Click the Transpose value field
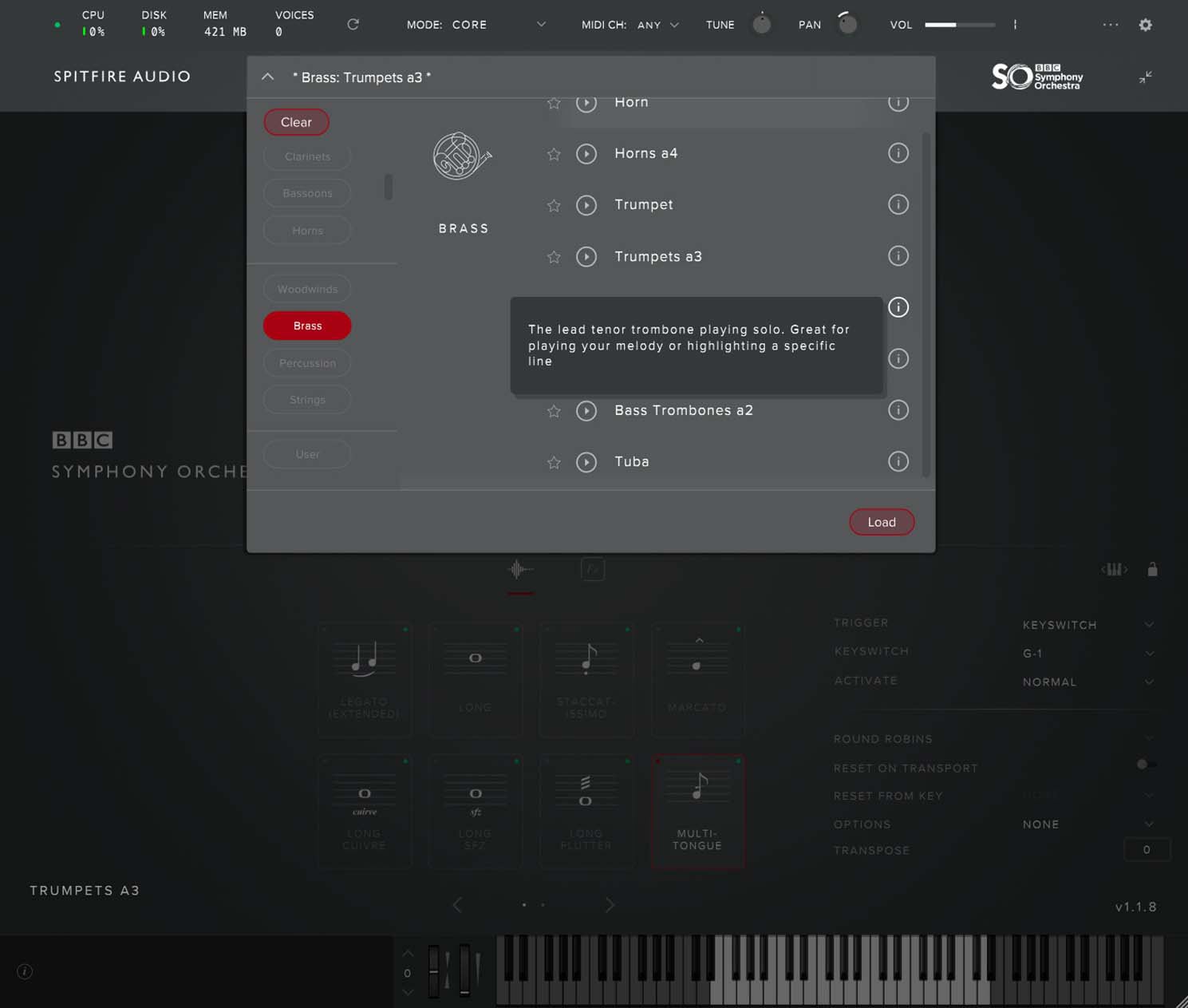This screenshot has height=1008, width=1188. 1147,850
